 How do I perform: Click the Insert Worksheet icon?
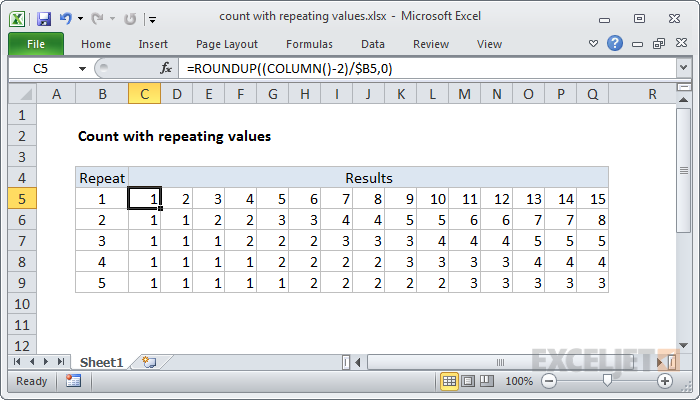149,362
